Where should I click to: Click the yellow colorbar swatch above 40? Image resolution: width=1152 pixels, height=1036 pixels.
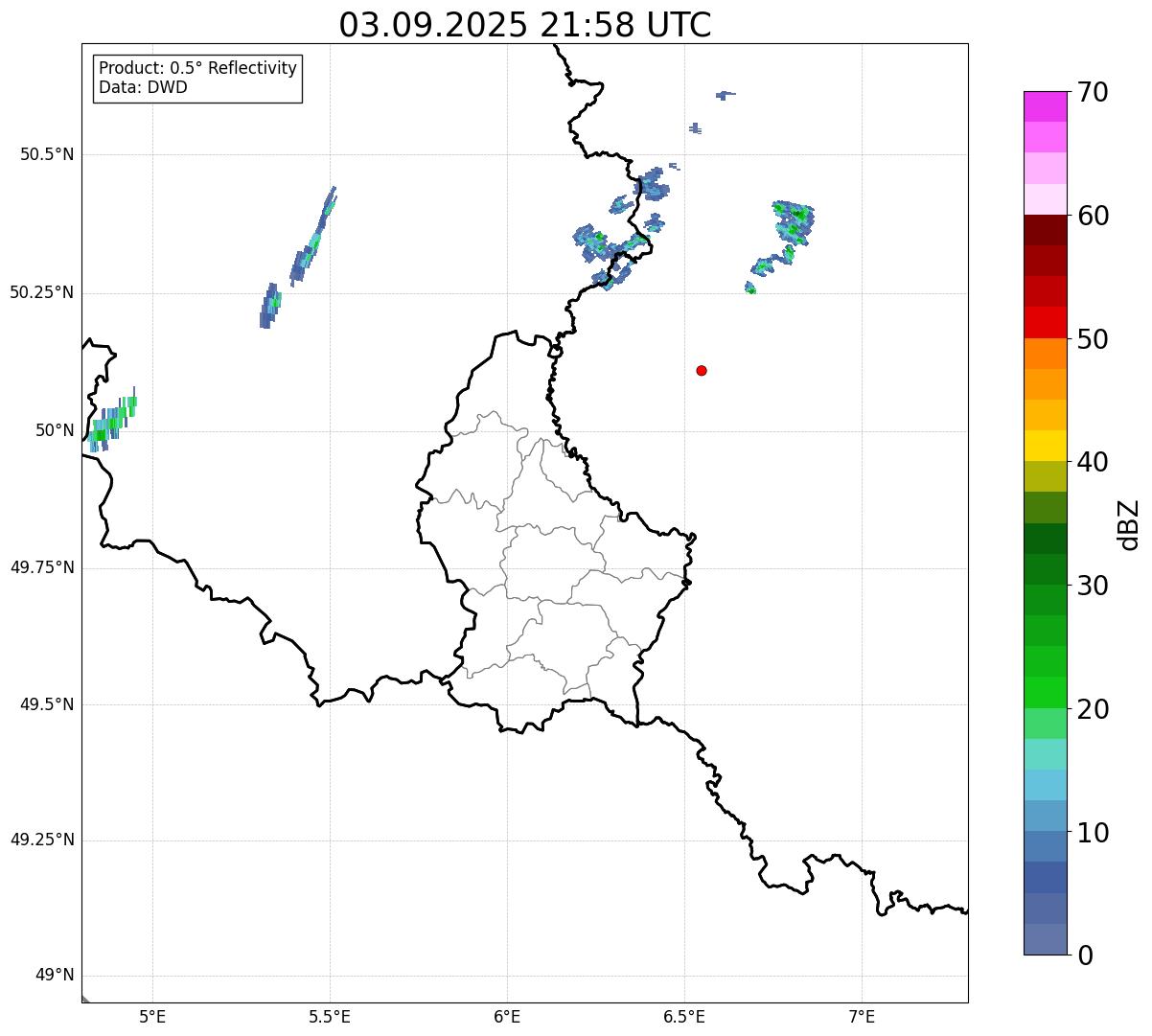click(x=1045, y=446)
